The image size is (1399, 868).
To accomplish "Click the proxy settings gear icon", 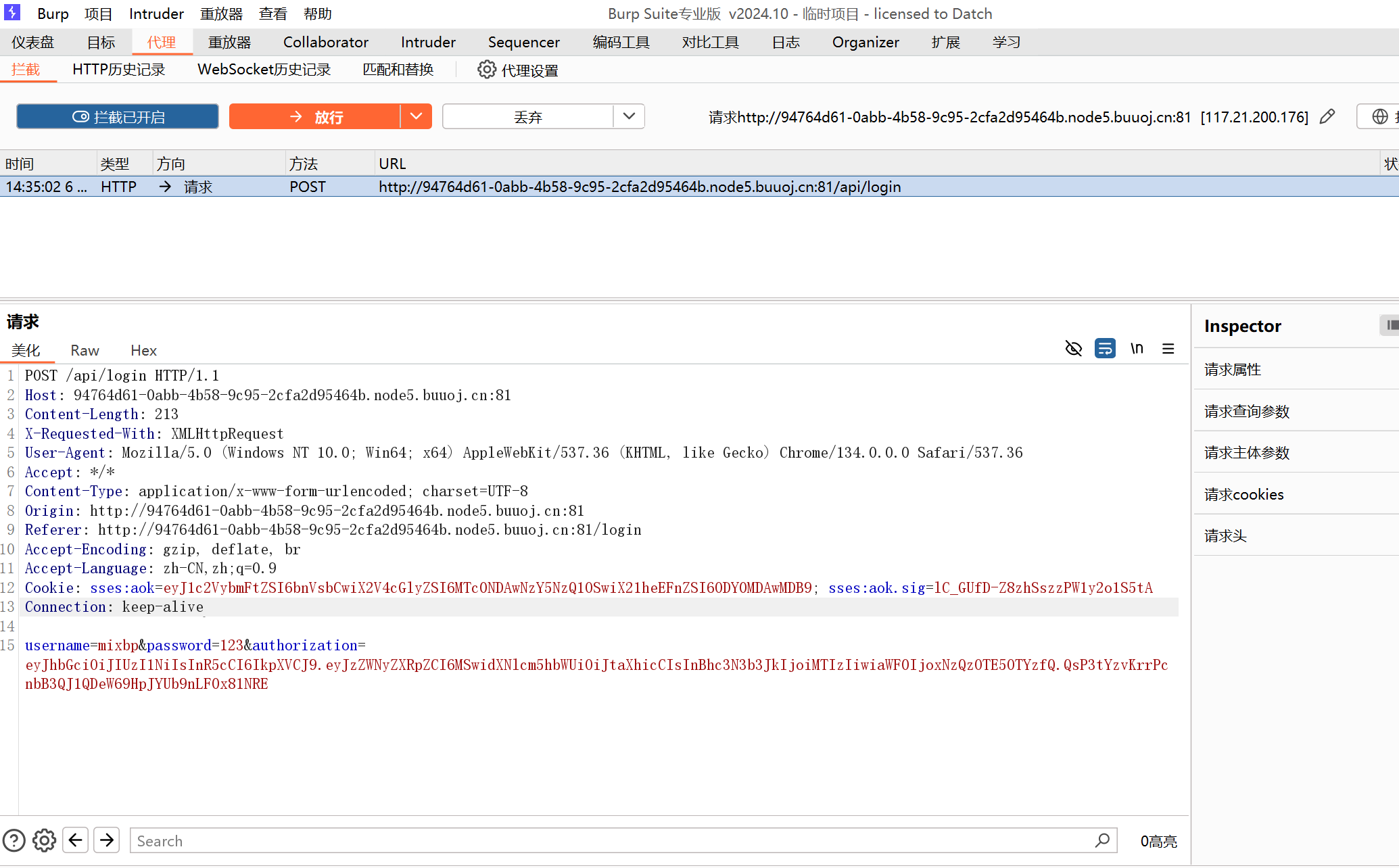I will [486, 70].
